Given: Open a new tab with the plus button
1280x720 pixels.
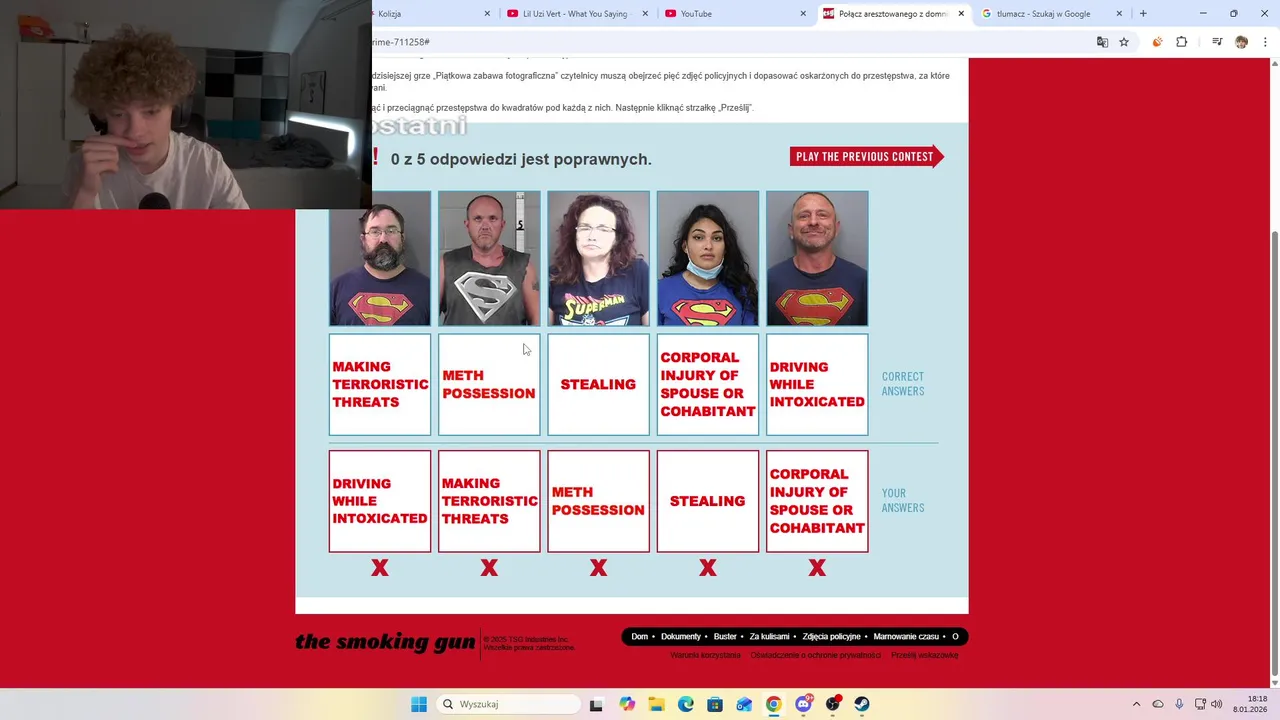Looking at the screenshot, I should tap(1143, 14).
